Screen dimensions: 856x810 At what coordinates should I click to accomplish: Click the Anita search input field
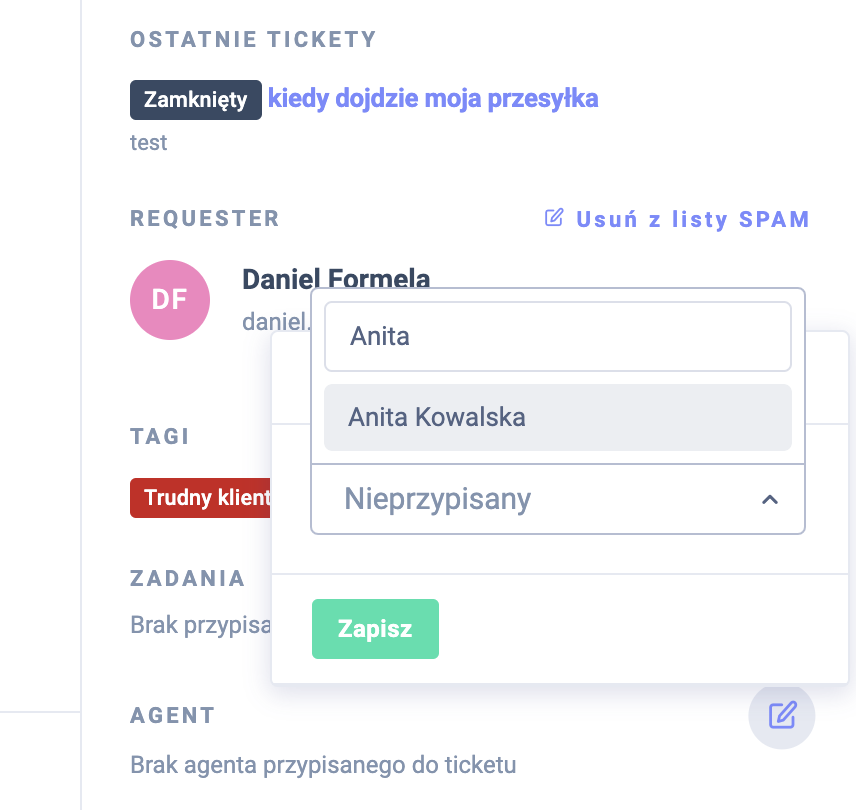pyautogui.click(x=558, y=337)
